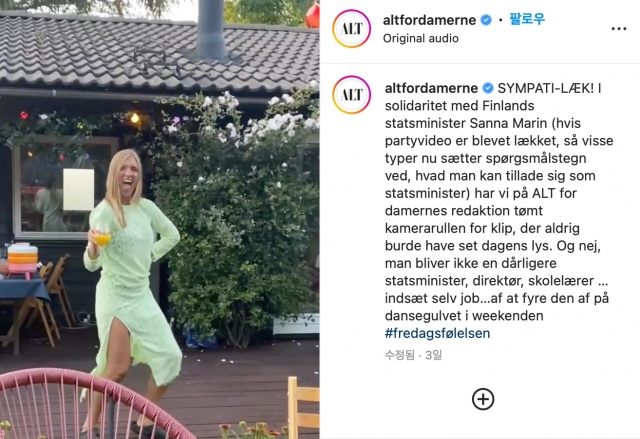Click the verified badge in the post header
Screen dimensions: 640x439
[486, 20]
